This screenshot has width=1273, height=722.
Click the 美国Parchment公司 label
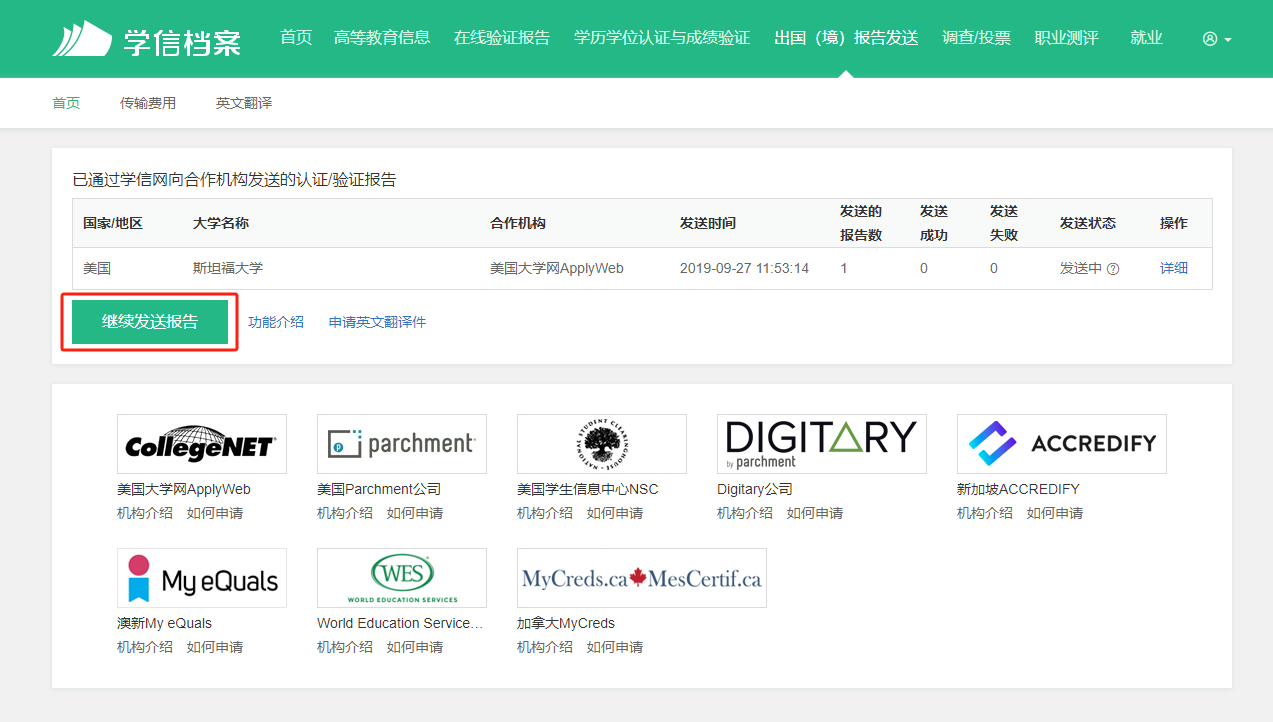click(379, 489)
